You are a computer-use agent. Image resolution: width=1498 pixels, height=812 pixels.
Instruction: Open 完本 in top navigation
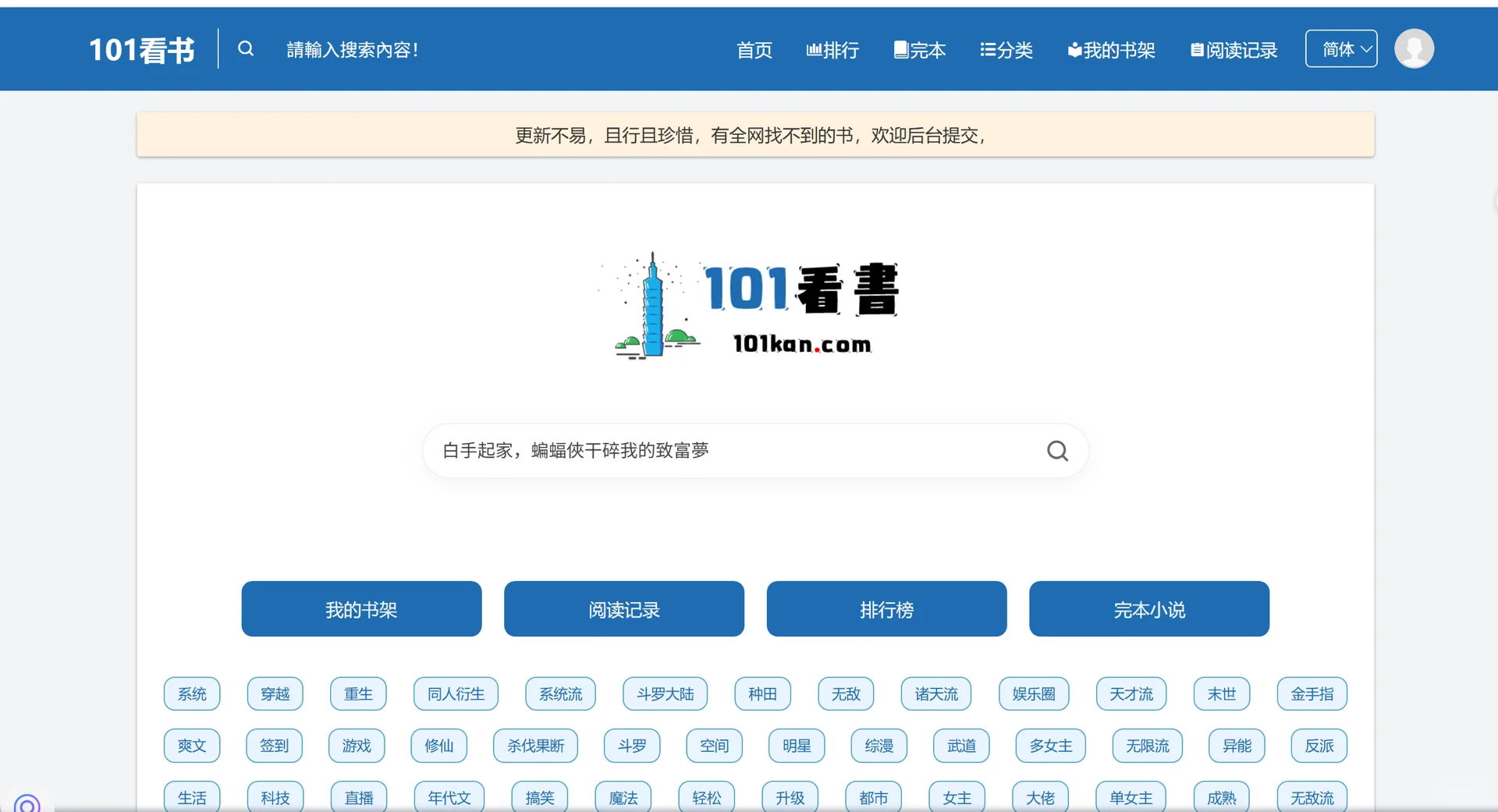[919, 51]
